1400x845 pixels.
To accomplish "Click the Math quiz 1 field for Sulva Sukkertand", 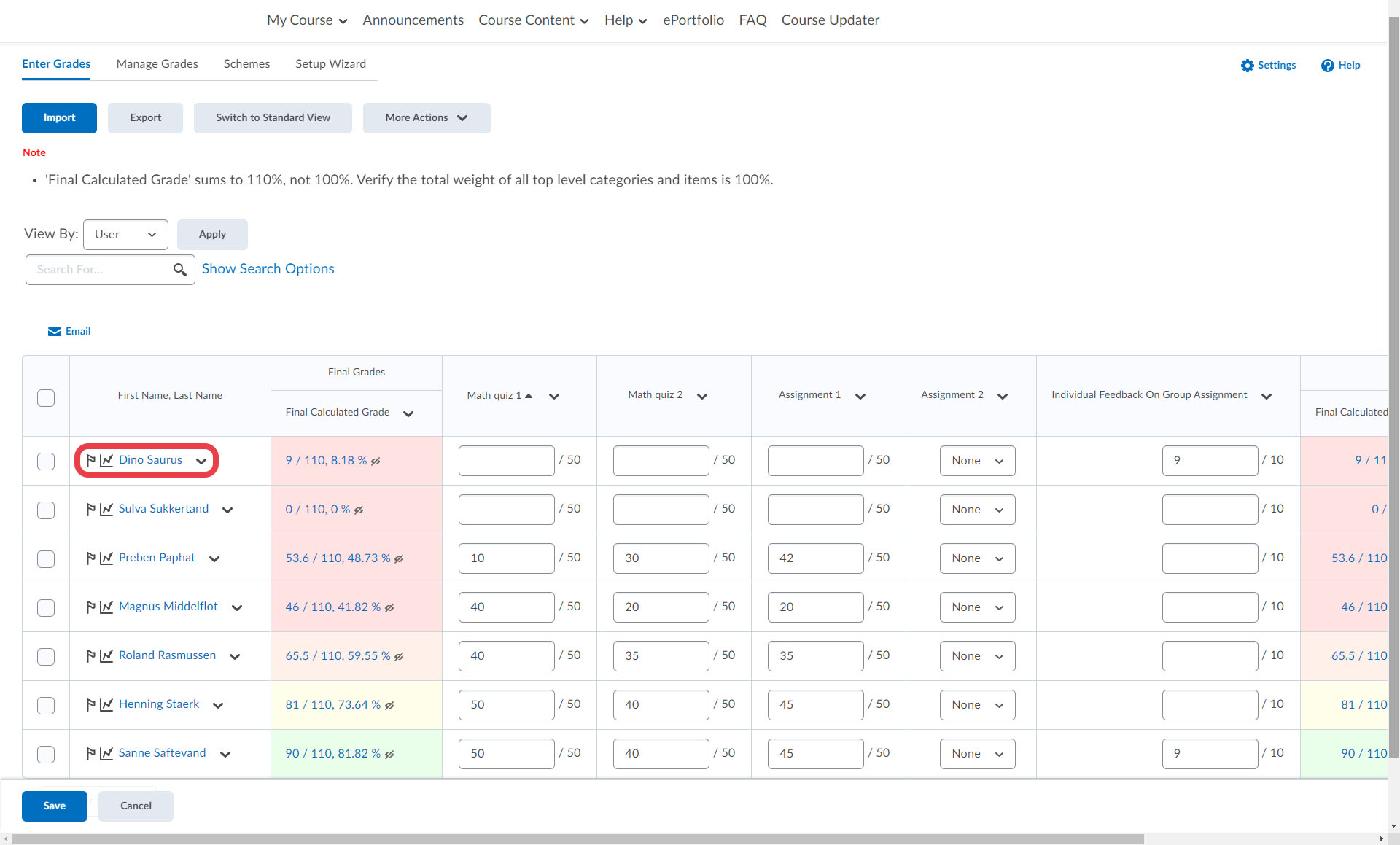I will pyautogui.click(x=506, y=510).
